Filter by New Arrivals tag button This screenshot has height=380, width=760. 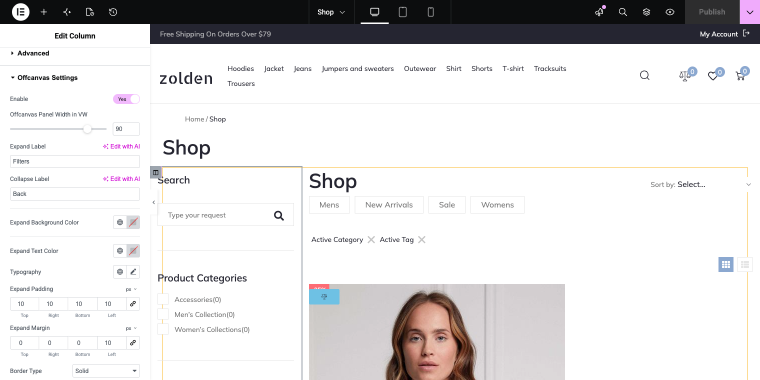pyautogui.click(x=389, y=205)
